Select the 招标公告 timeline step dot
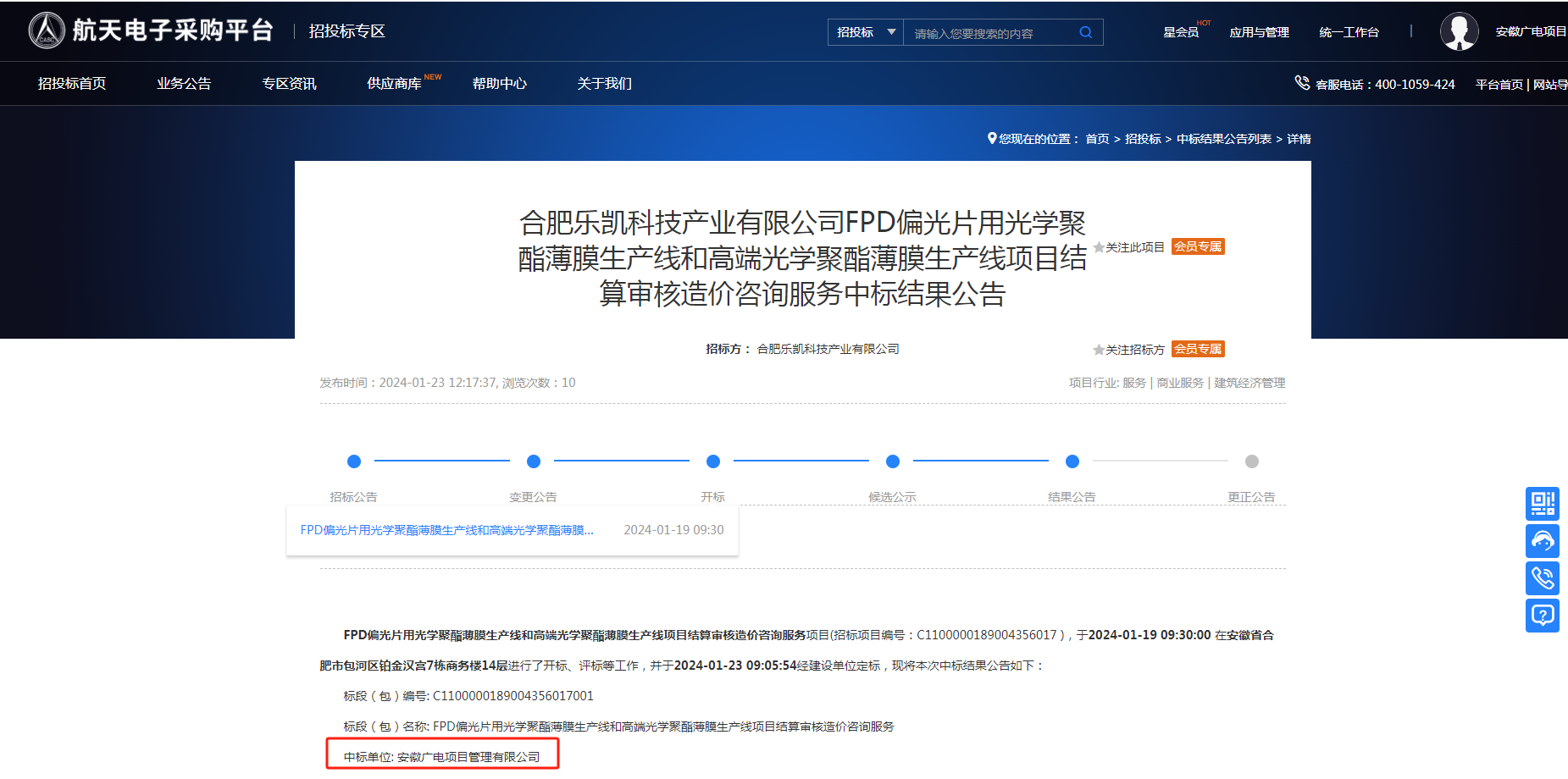 pyautogui.click(x=354, y=461)
